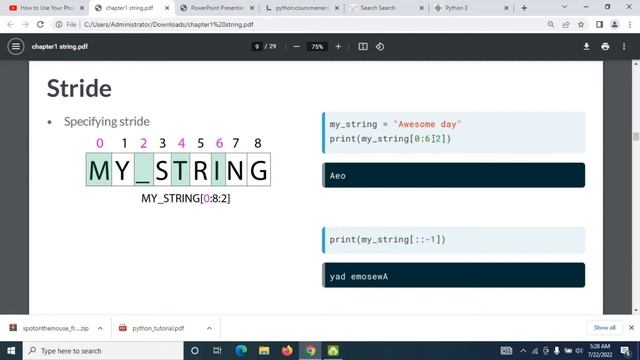Go back to previous page in browser
Viewport: 640px width, 360px height.
coord(10,24)
